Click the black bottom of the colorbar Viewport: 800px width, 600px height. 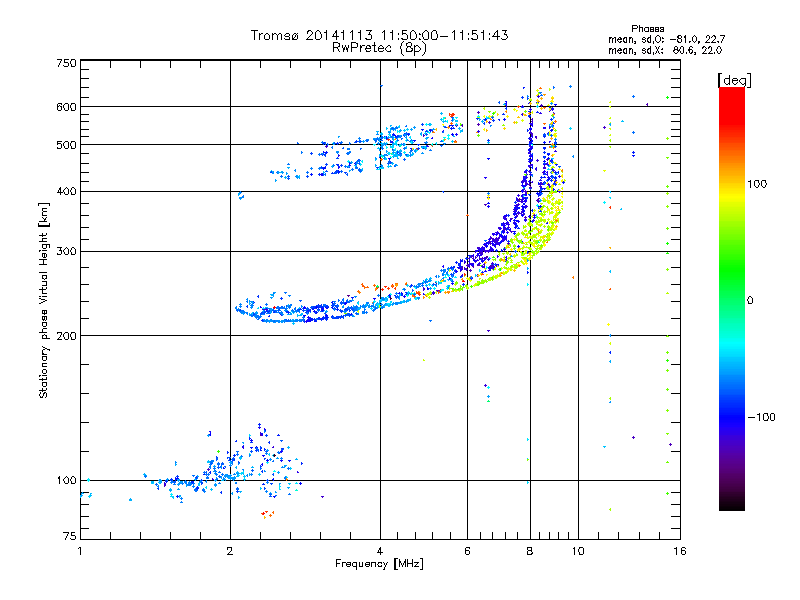pos(732,504)
